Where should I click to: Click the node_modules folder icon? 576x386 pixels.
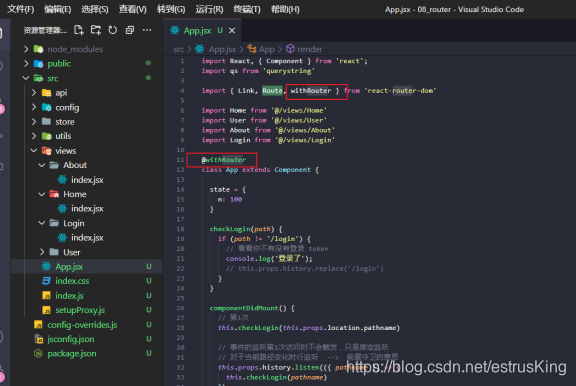point(39,49)
